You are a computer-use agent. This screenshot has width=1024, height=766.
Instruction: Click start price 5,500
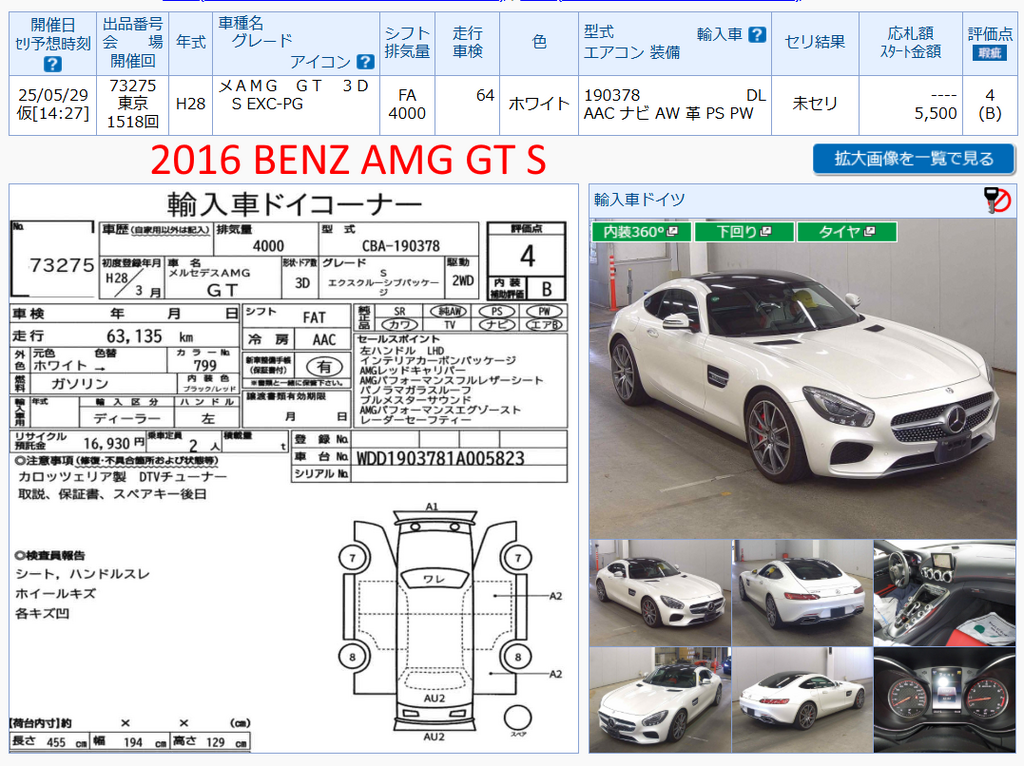point(935,113)
